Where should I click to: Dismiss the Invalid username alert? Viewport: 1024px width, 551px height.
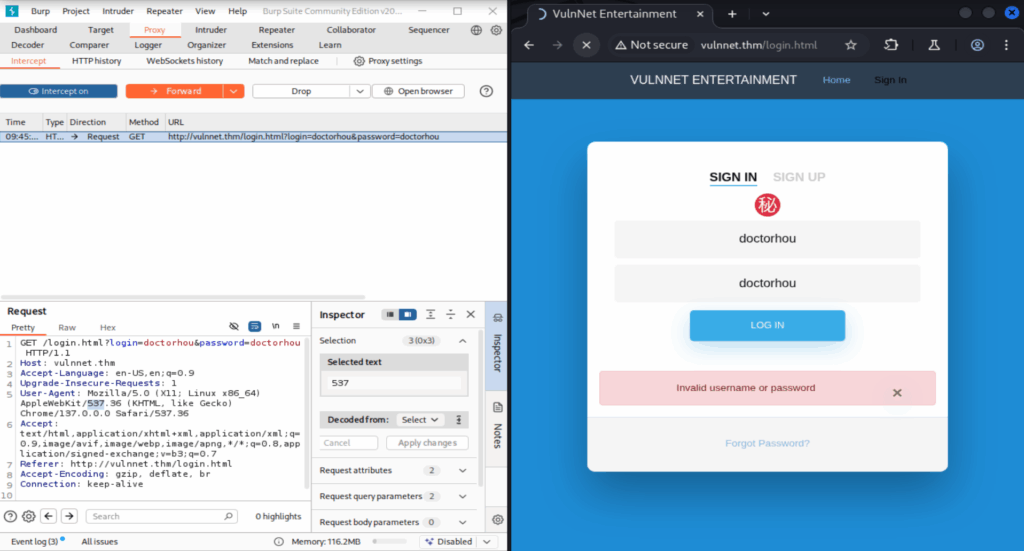click(x=897, y=393)
